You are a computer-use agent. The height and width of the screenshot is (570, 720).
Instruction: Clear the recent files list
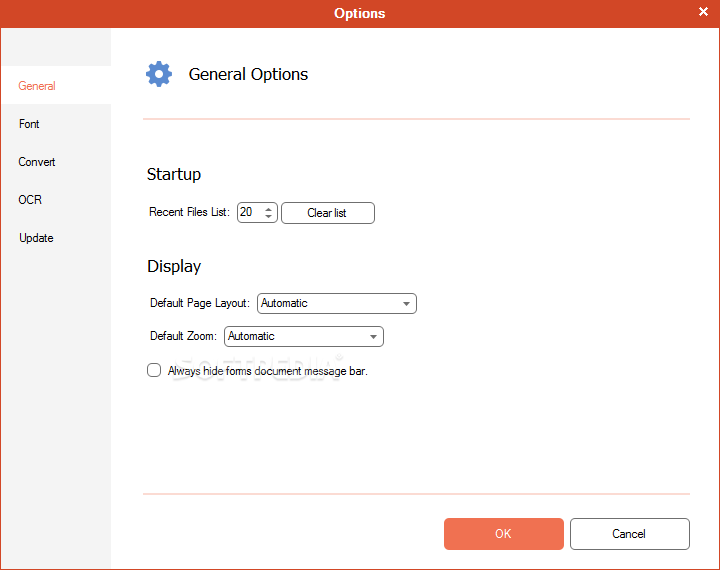point(328,213)
